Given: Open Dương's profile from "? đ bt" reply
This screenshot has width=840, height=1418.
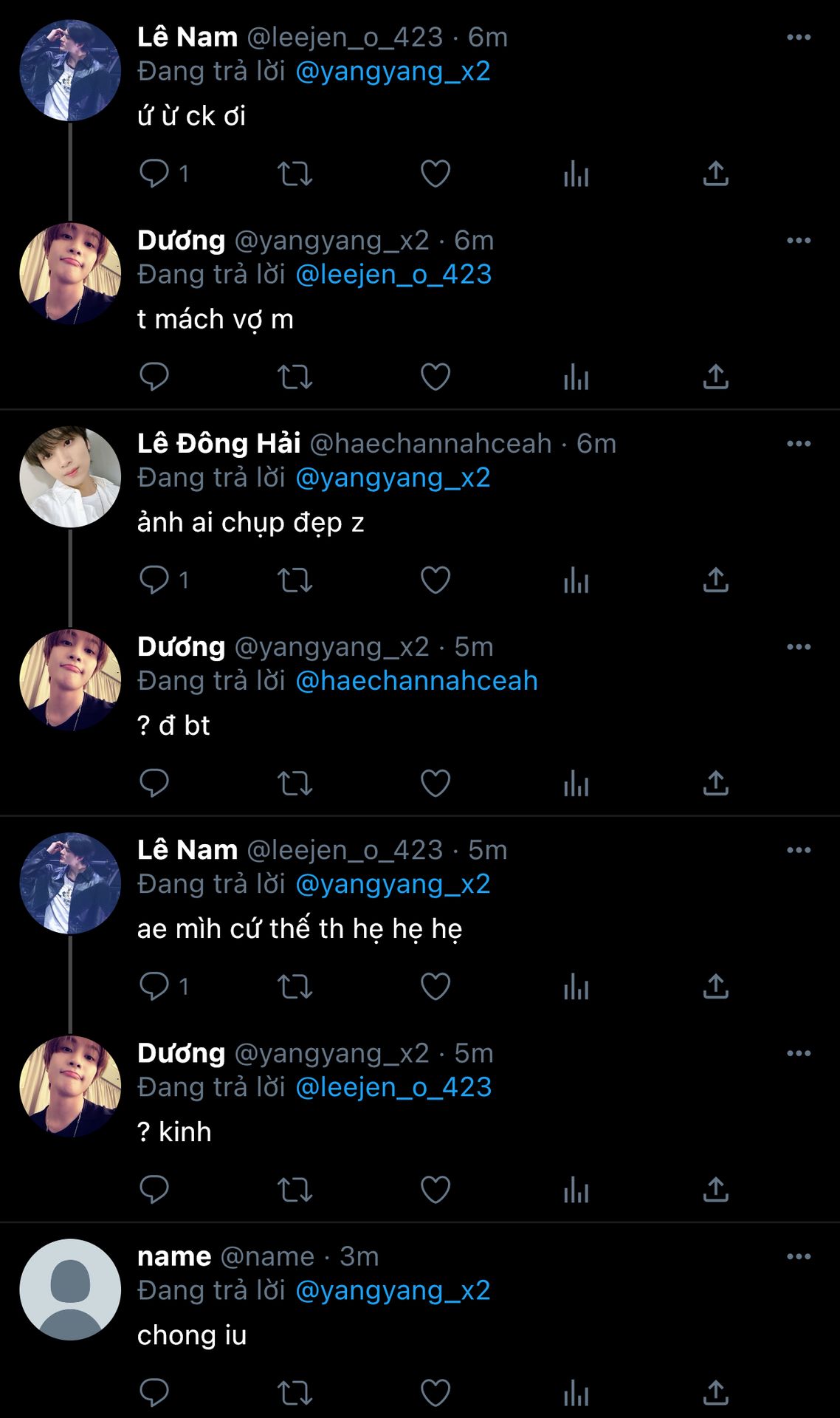Looking at the screenshot, I should [70, 679].
